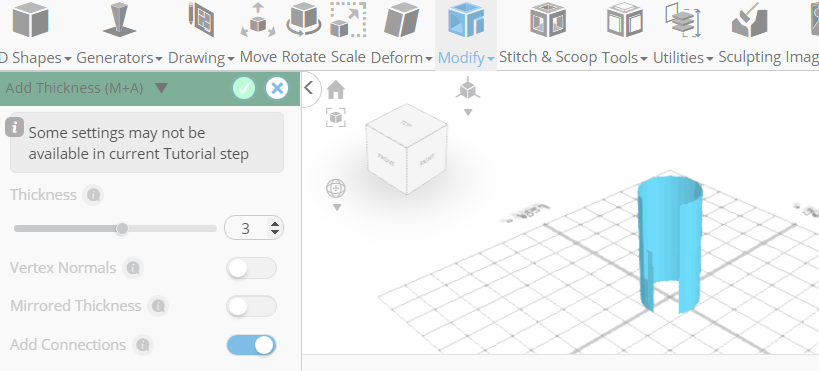Open the Modify dropdown menu
Viewport: 819px width, 371px height.
click(490, 59)
